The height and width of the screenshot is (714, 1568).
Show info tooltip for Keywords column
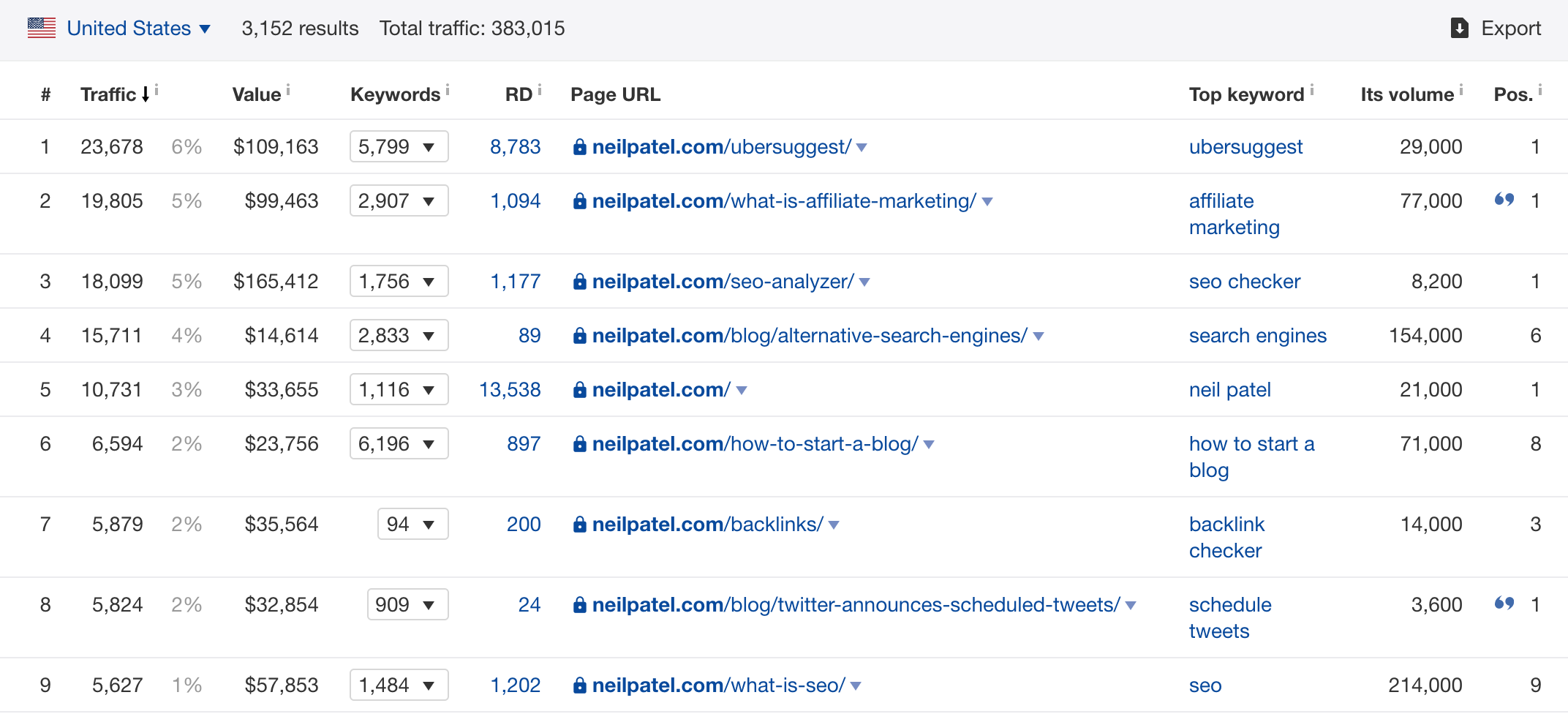pos(448,91)
